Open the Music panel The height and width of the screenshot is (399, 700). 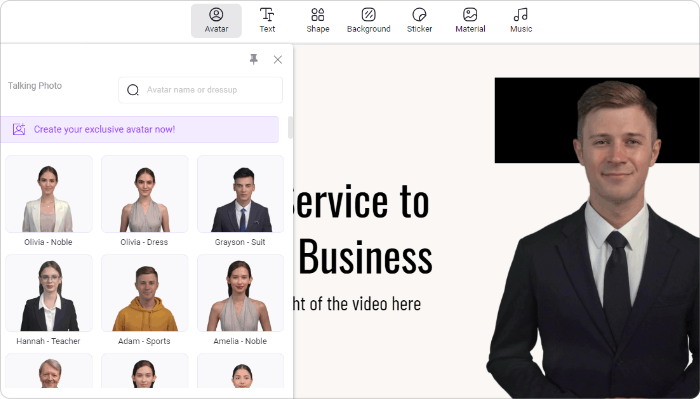pos(521,21)
